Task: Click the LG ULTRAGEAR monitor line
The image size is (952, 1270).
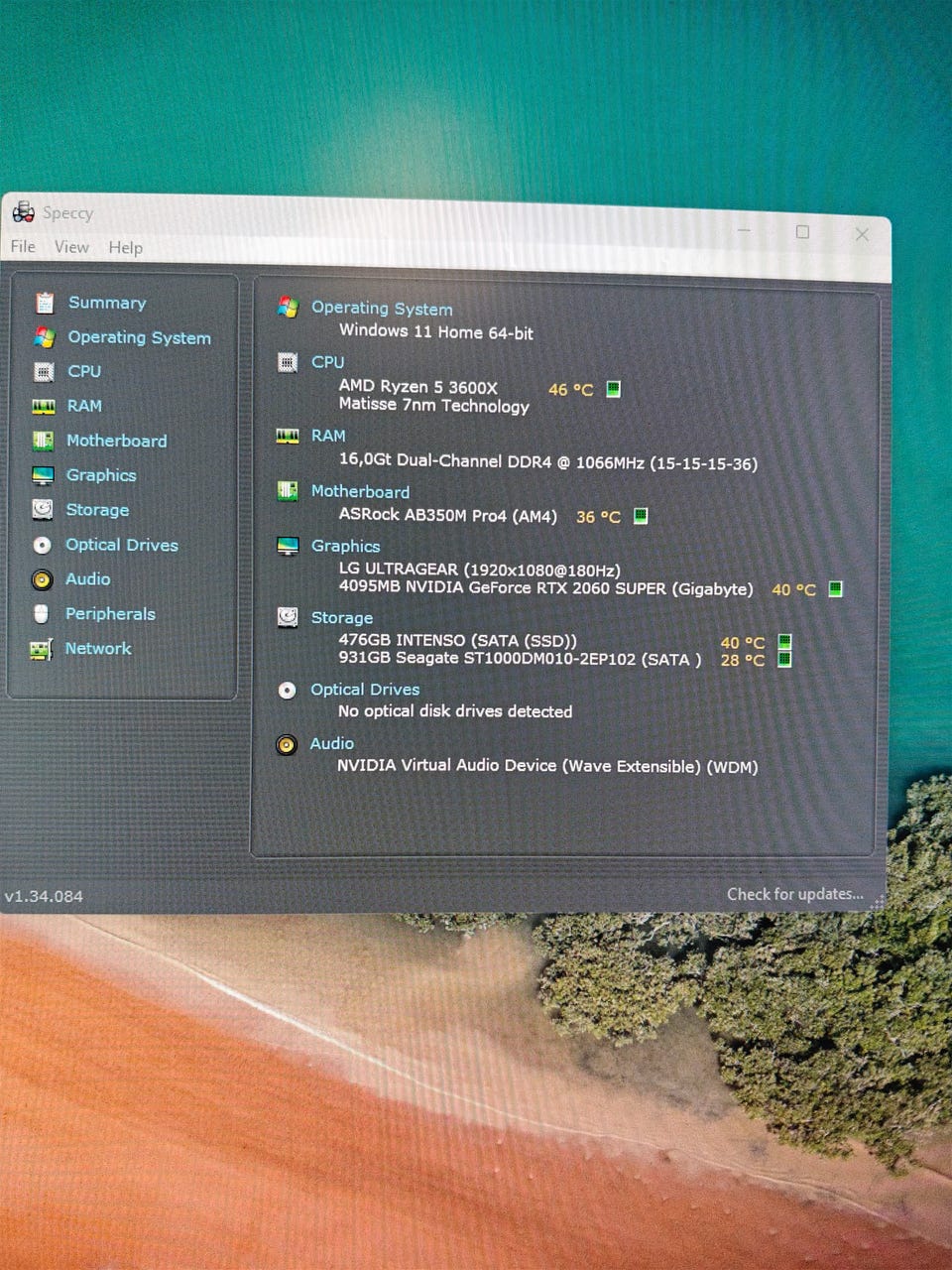Action: point(480,571)
